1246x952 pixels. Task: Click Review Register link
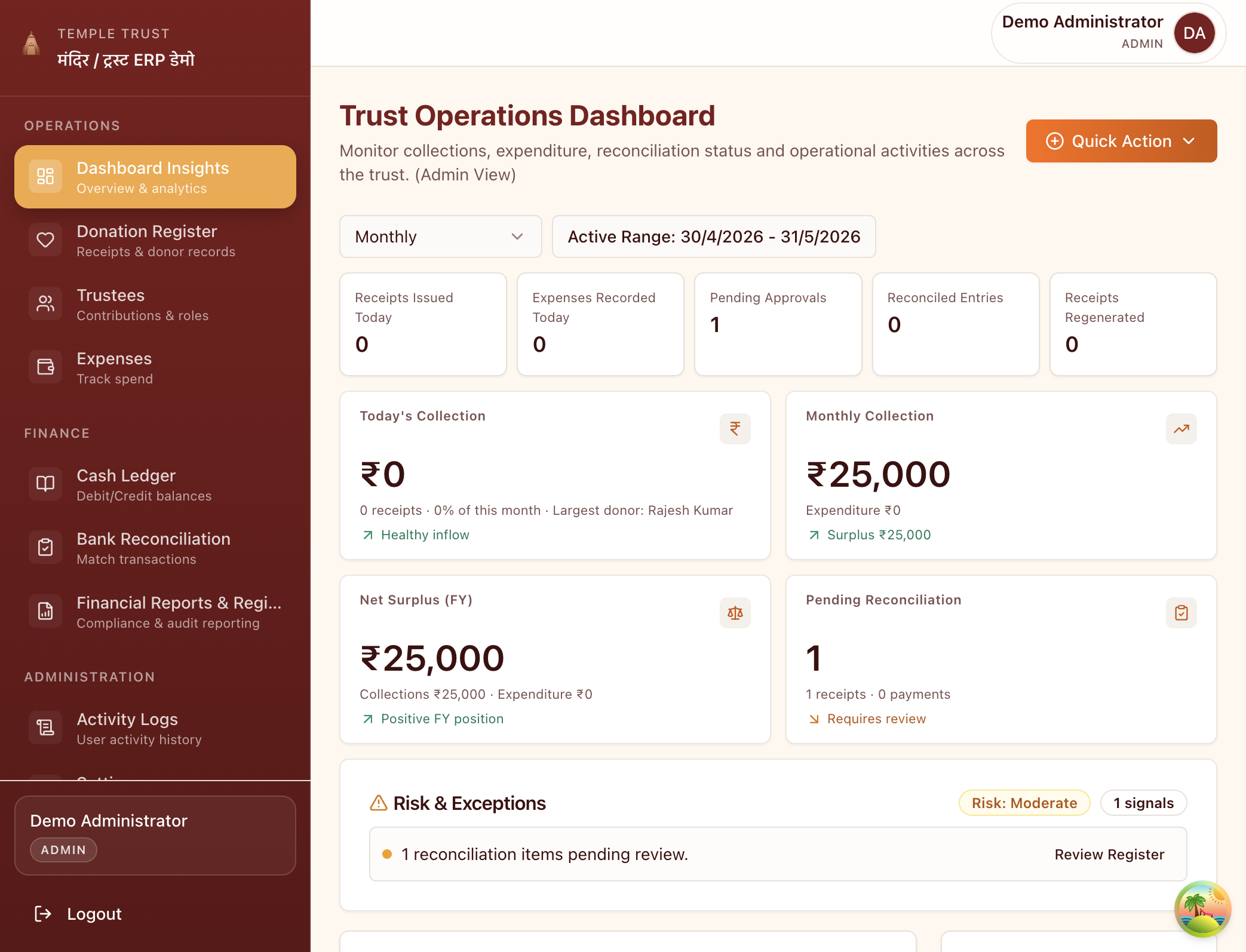(1109, 854)
